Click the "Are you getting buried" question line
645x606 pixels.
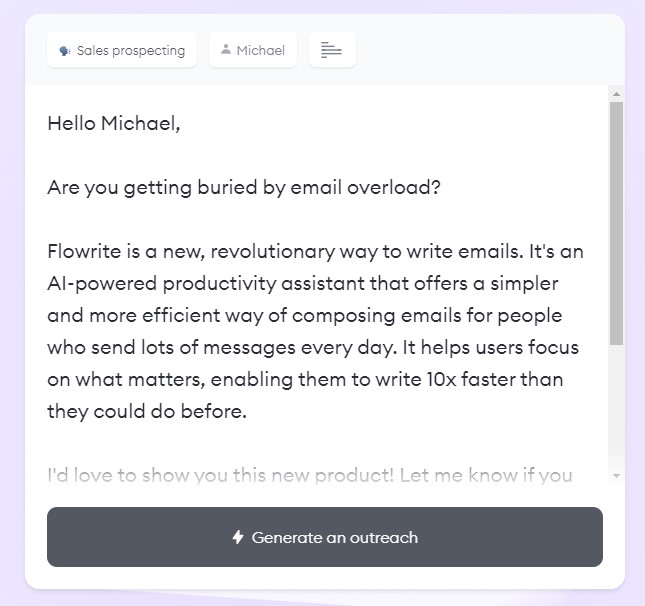(243, 188)
